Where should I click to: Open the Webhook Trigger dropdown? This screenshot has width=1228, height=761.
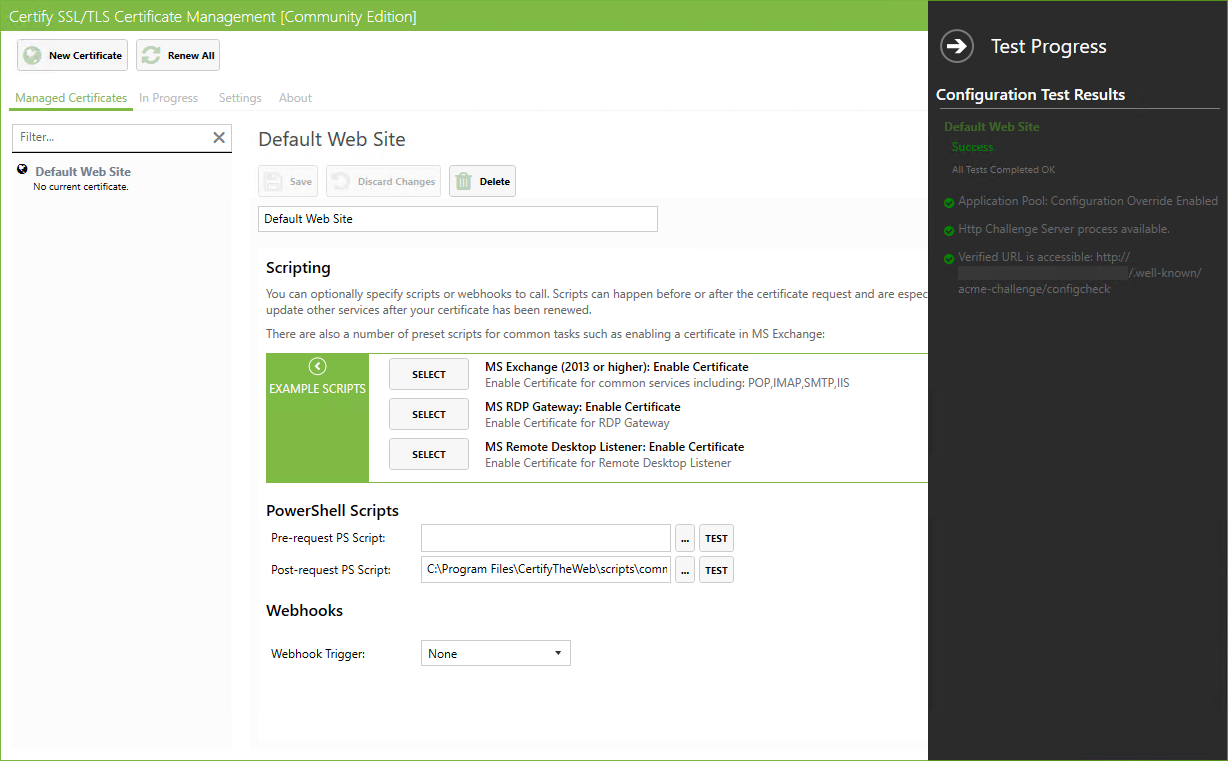496,654
